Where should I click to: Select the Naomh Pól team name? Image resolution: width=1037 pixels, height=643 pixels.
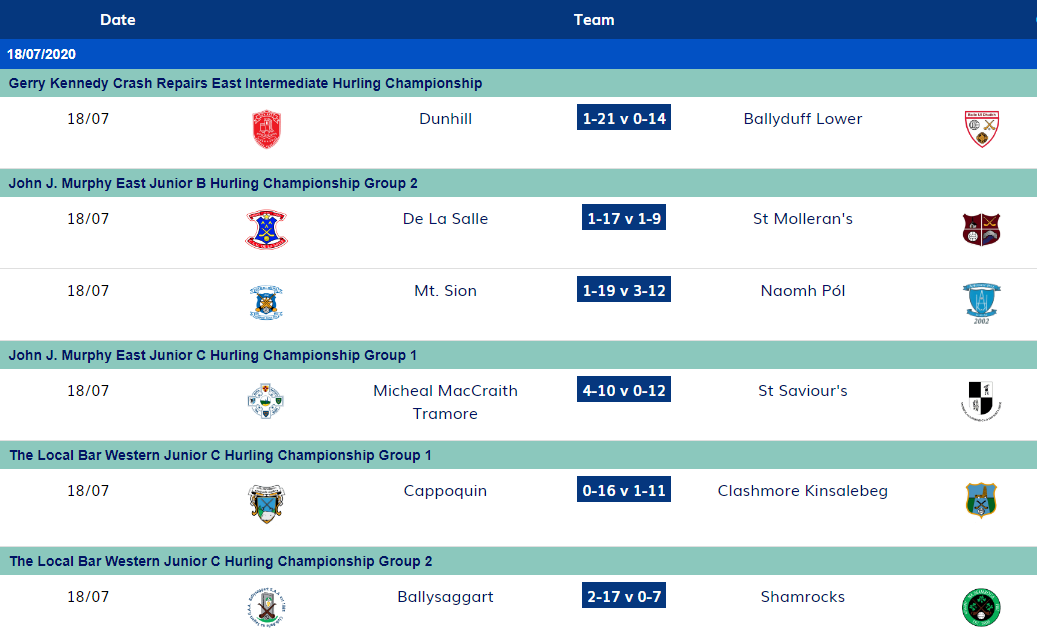click(x=802, y=291)
